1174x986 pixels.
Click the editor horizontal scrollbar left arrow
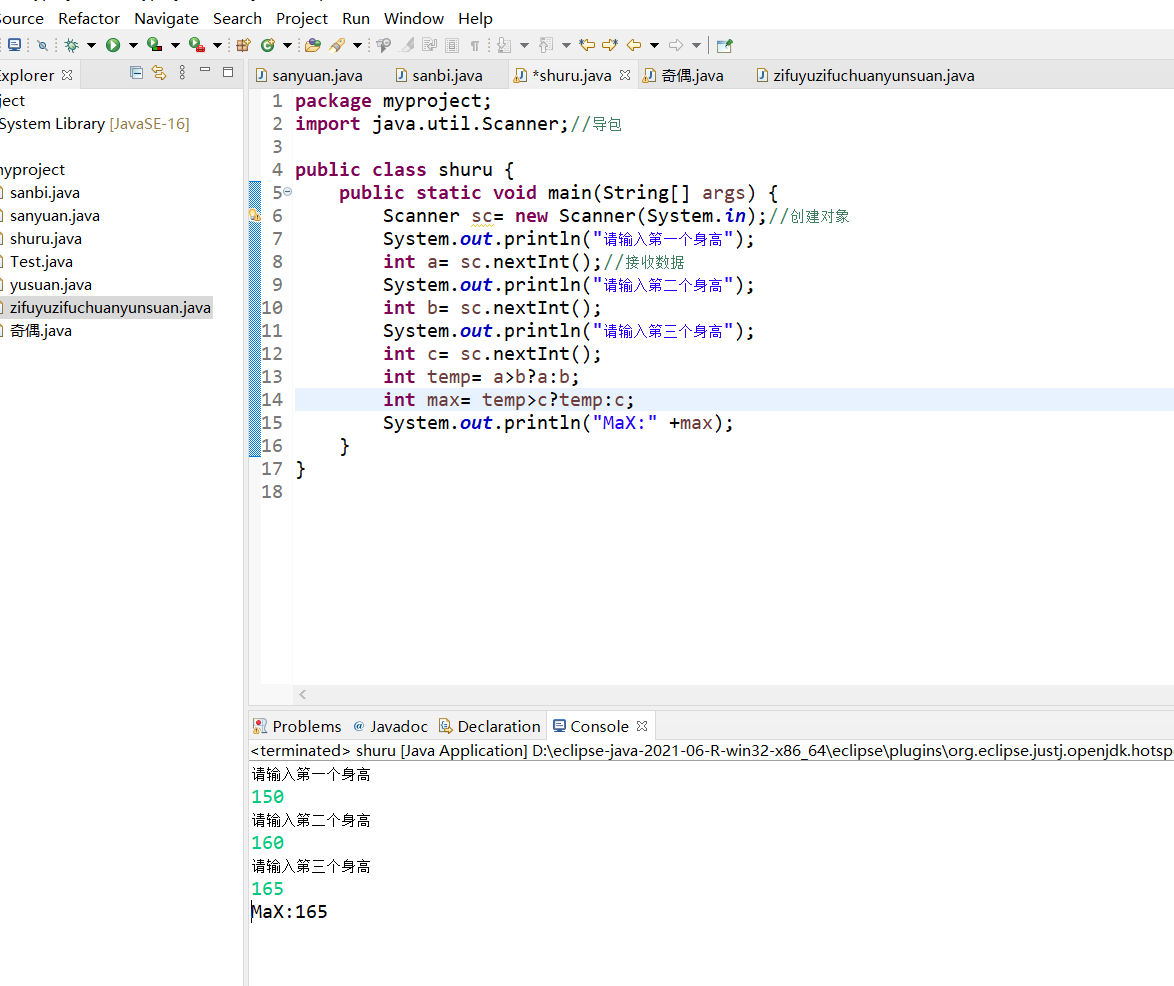click(x=302, y=694)
